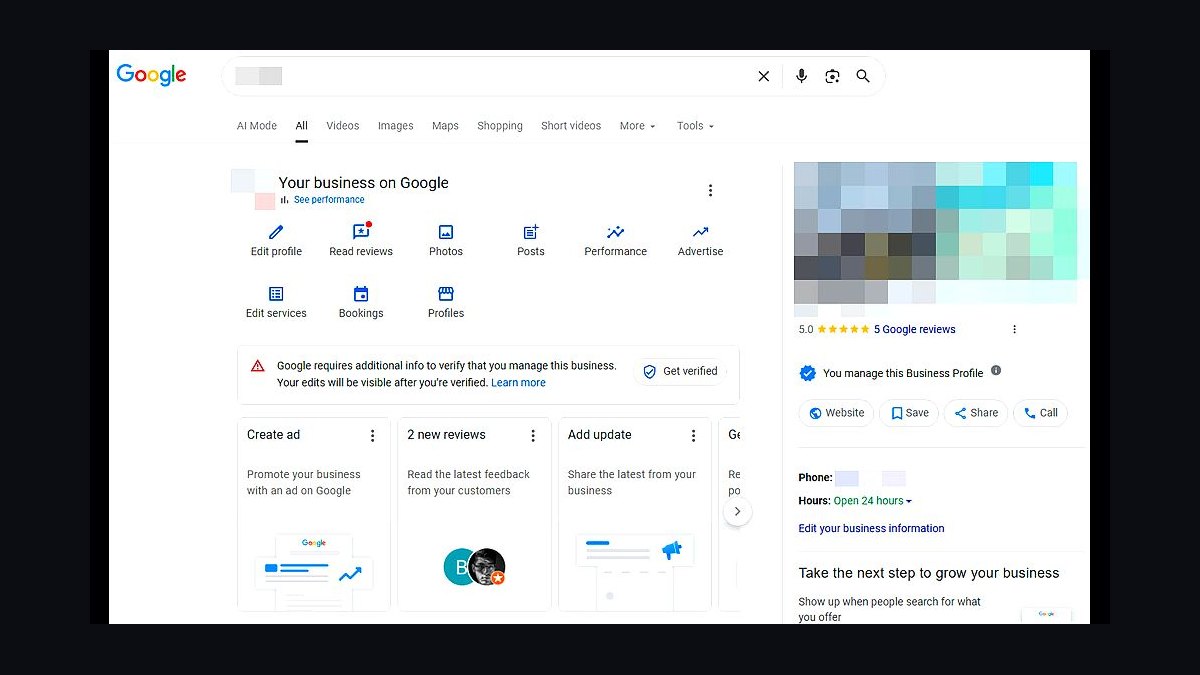Open Edit services icon
The width and height of the screenshot is (1200, 675).
coord(276,294)
